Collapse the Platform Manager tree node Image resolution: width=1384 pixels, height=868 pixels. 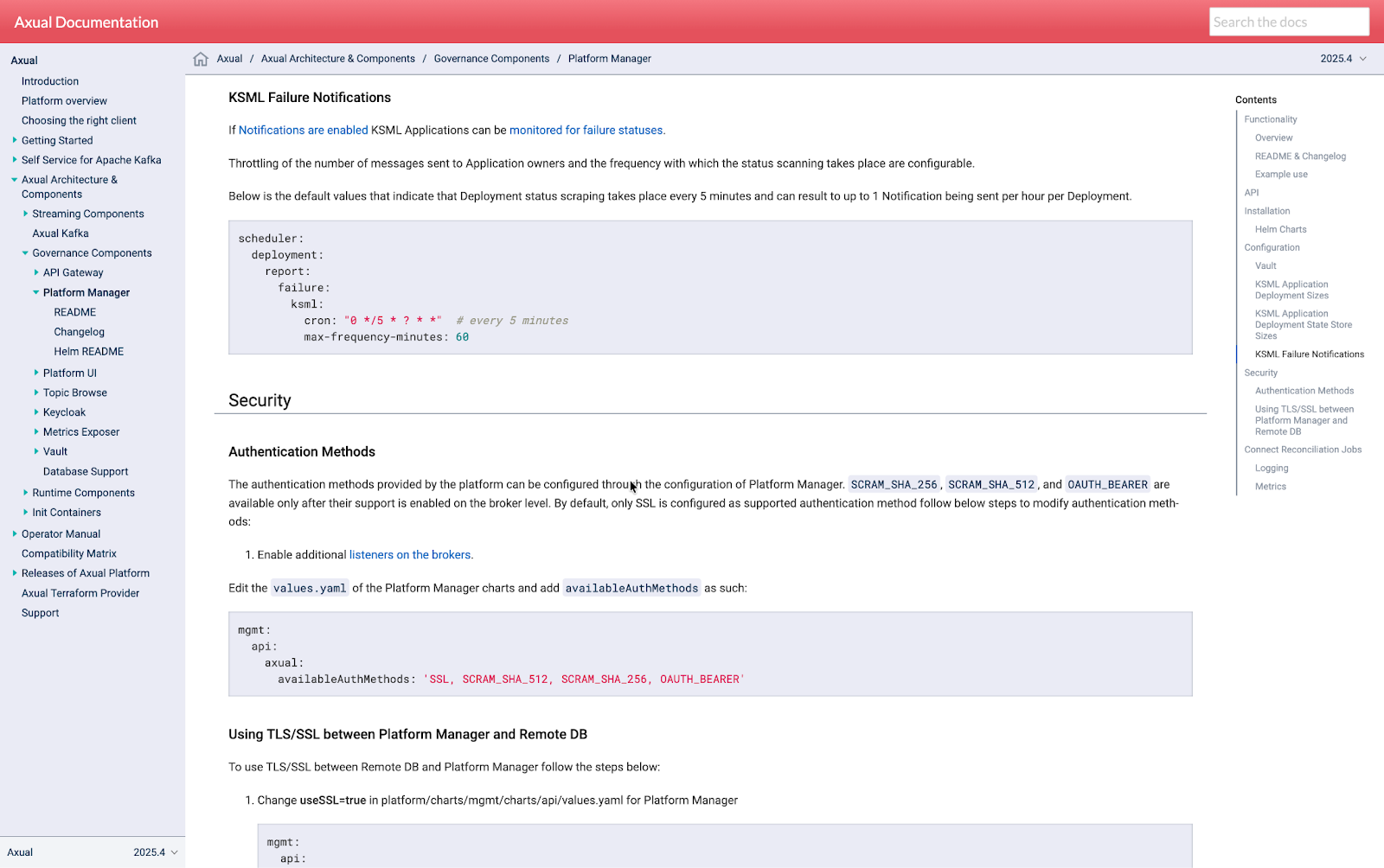click(36, 292)
